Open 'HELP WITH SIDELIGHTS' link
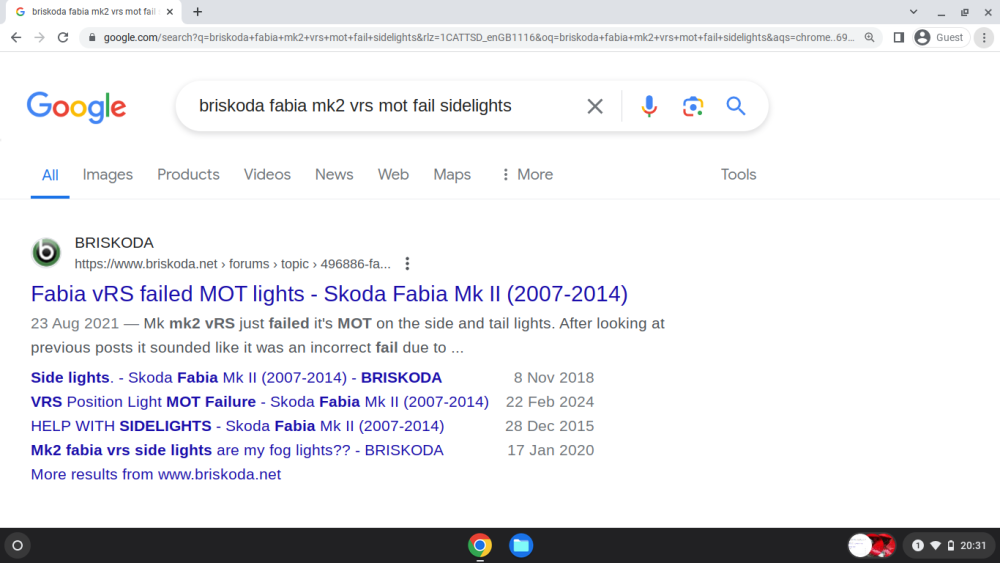Viewport: 1000px width, 563px height. coord(237,426)
